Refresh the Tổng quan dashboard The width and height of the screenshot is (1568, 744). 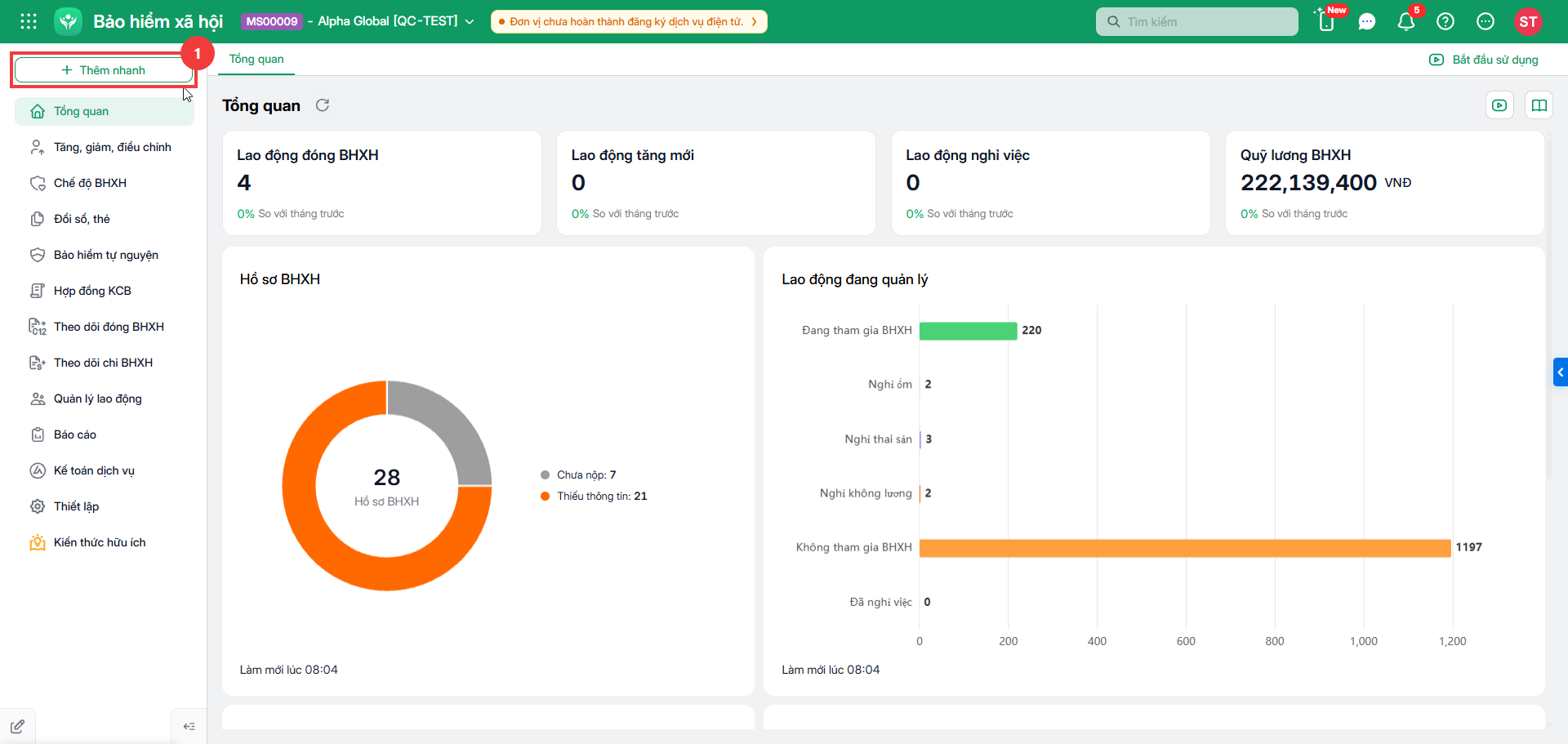click(323, 105)
